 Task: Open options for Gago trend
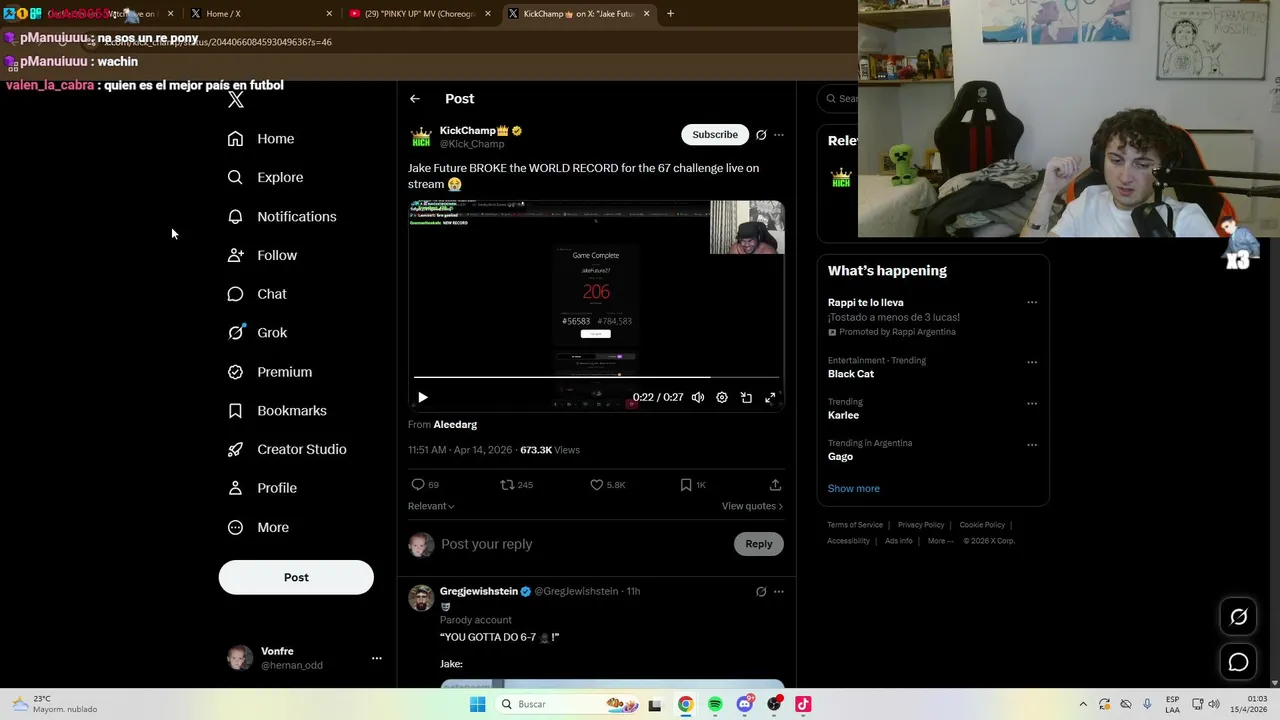coord(1032,445)
